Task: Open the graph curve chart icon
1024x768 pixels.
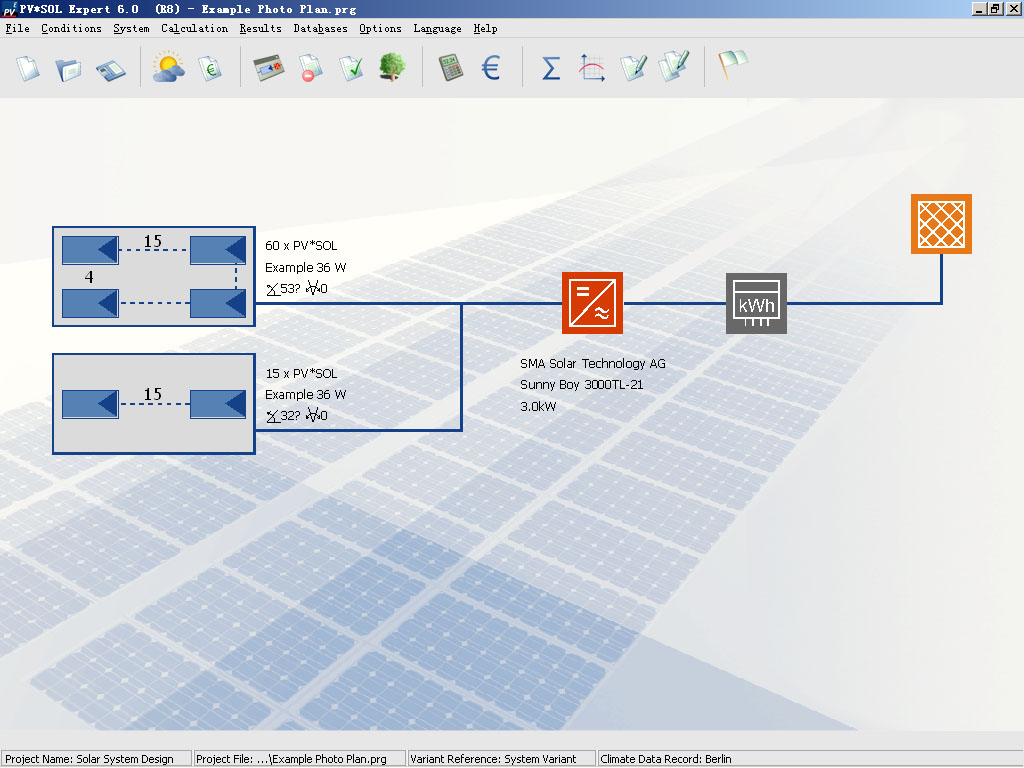Action: pos(592,68)
